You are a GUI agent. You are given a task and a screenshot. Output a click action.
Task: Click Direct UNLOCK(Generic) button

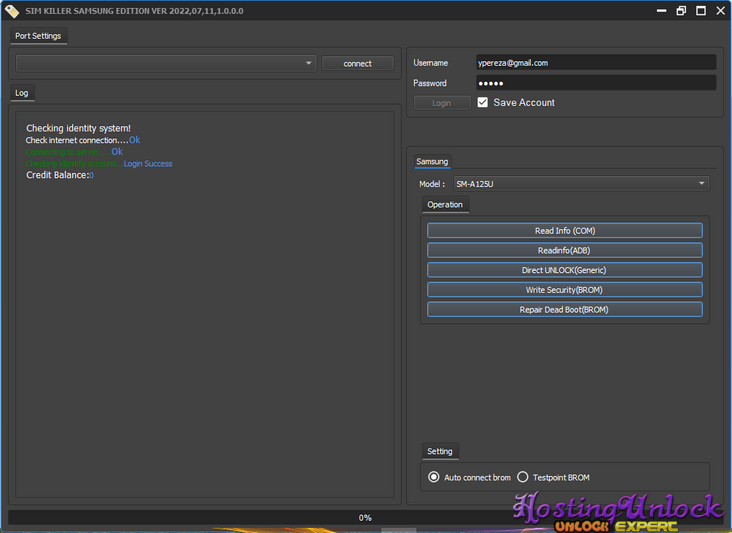point(565,270)
